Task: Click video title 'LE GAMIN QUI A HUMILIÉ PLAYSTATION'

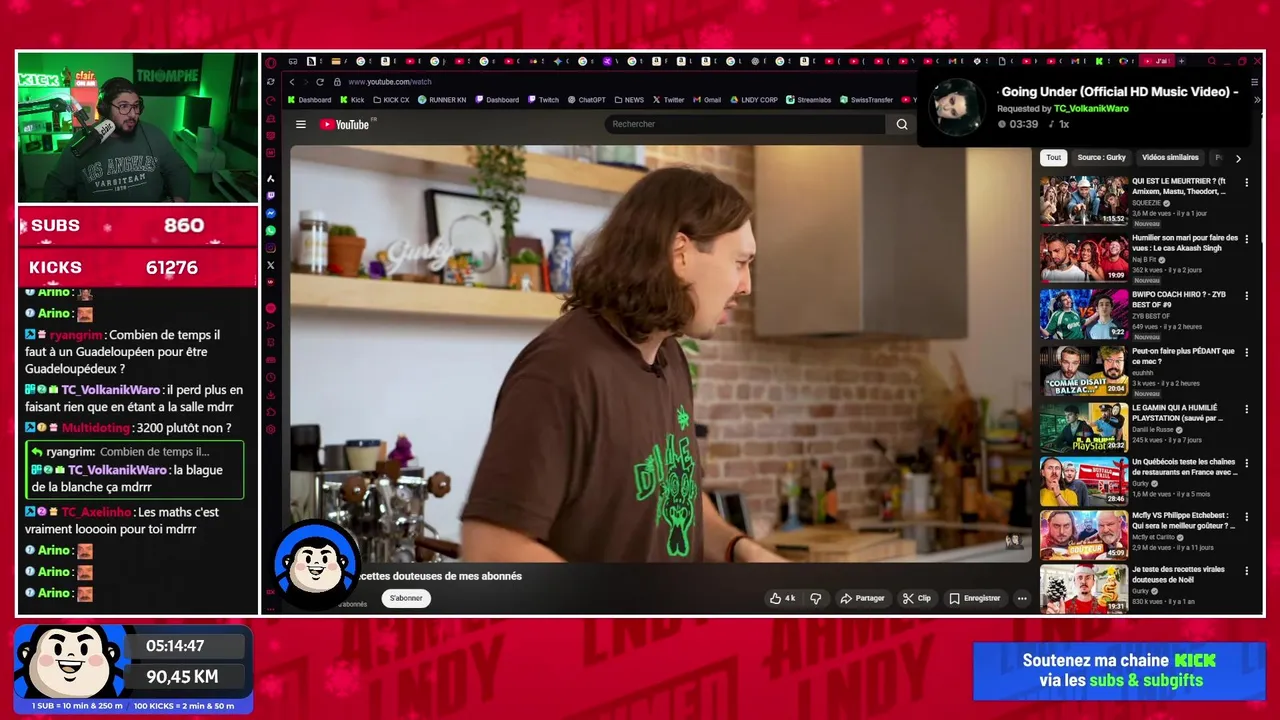Action: point(1178,413)
